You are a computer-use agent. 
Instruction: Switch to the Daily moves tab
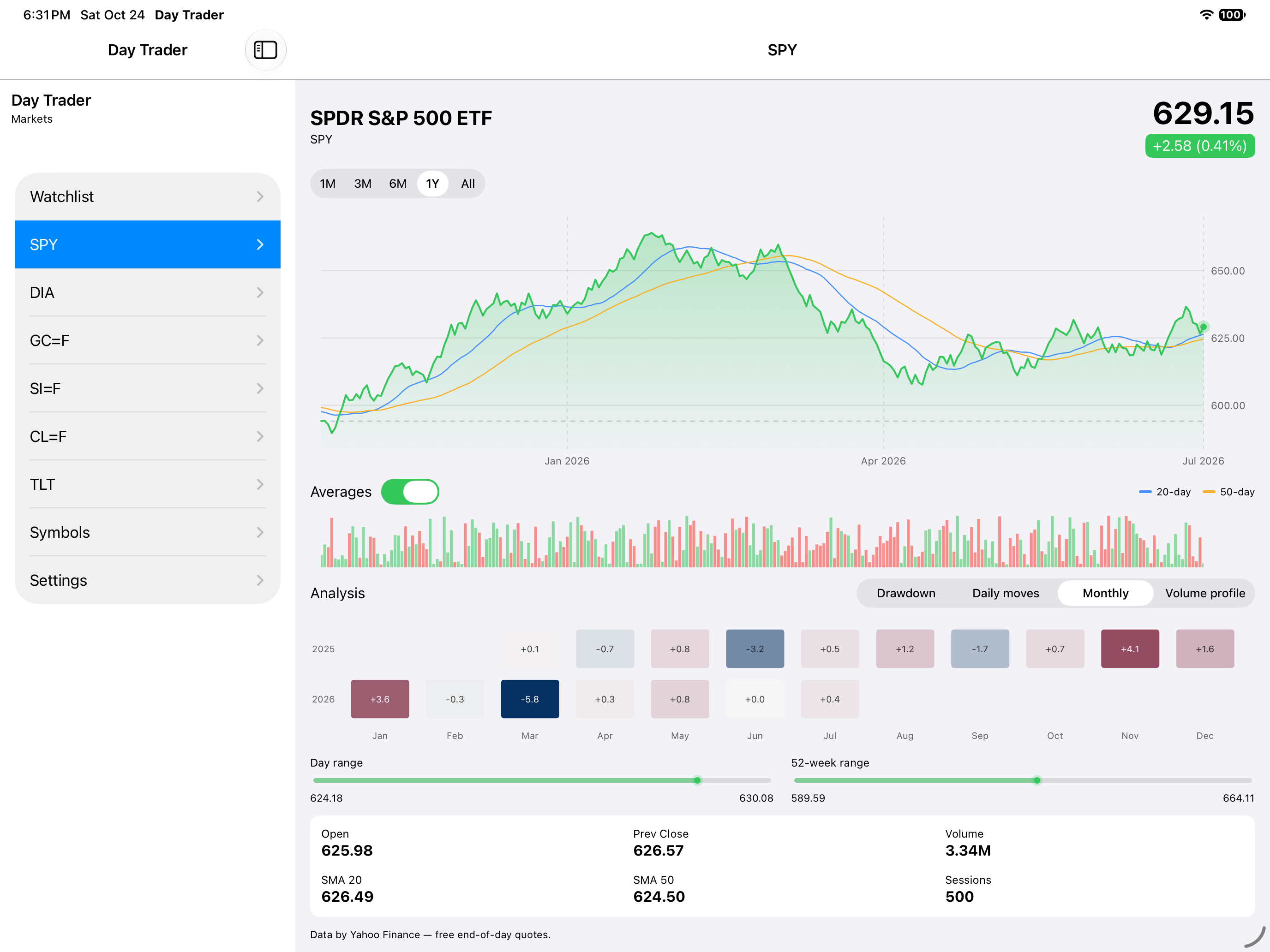1005,593
